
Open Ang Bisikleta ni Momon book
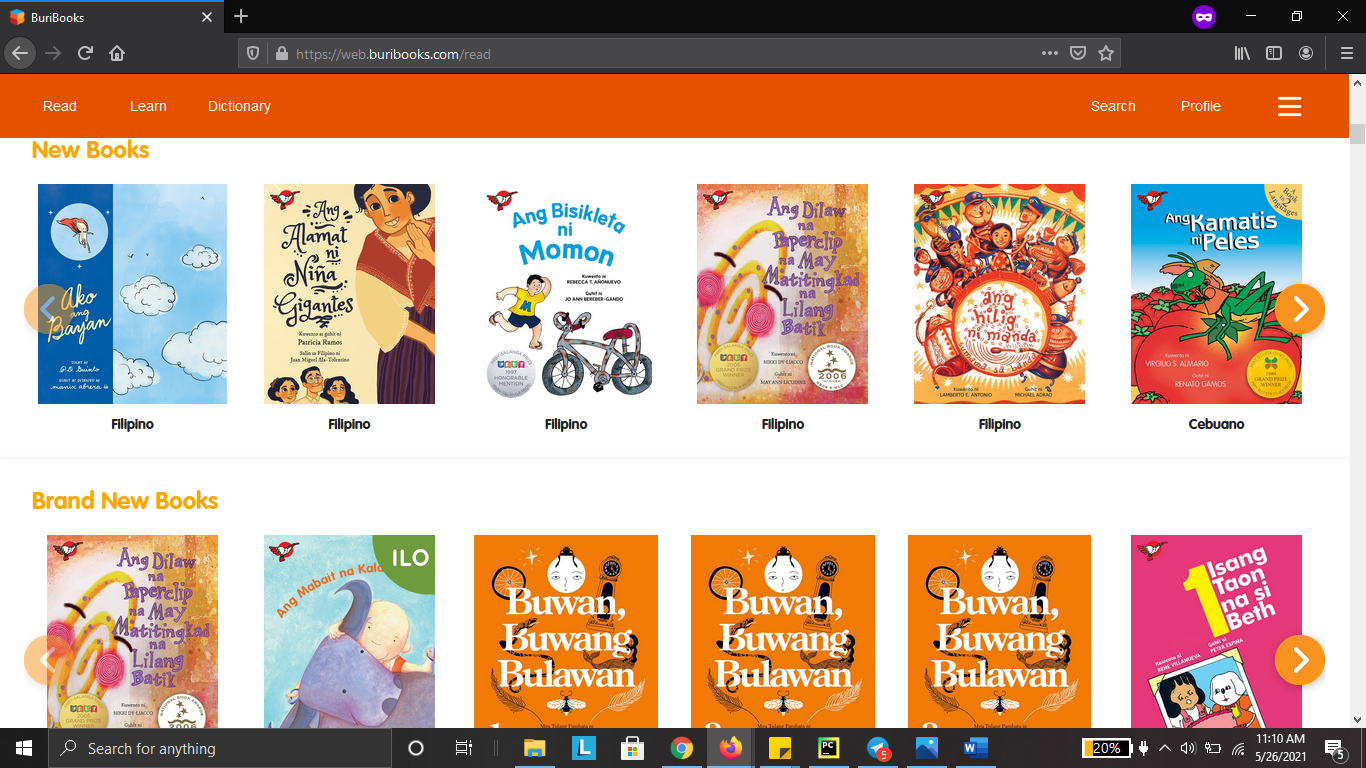tap(566, 294)
